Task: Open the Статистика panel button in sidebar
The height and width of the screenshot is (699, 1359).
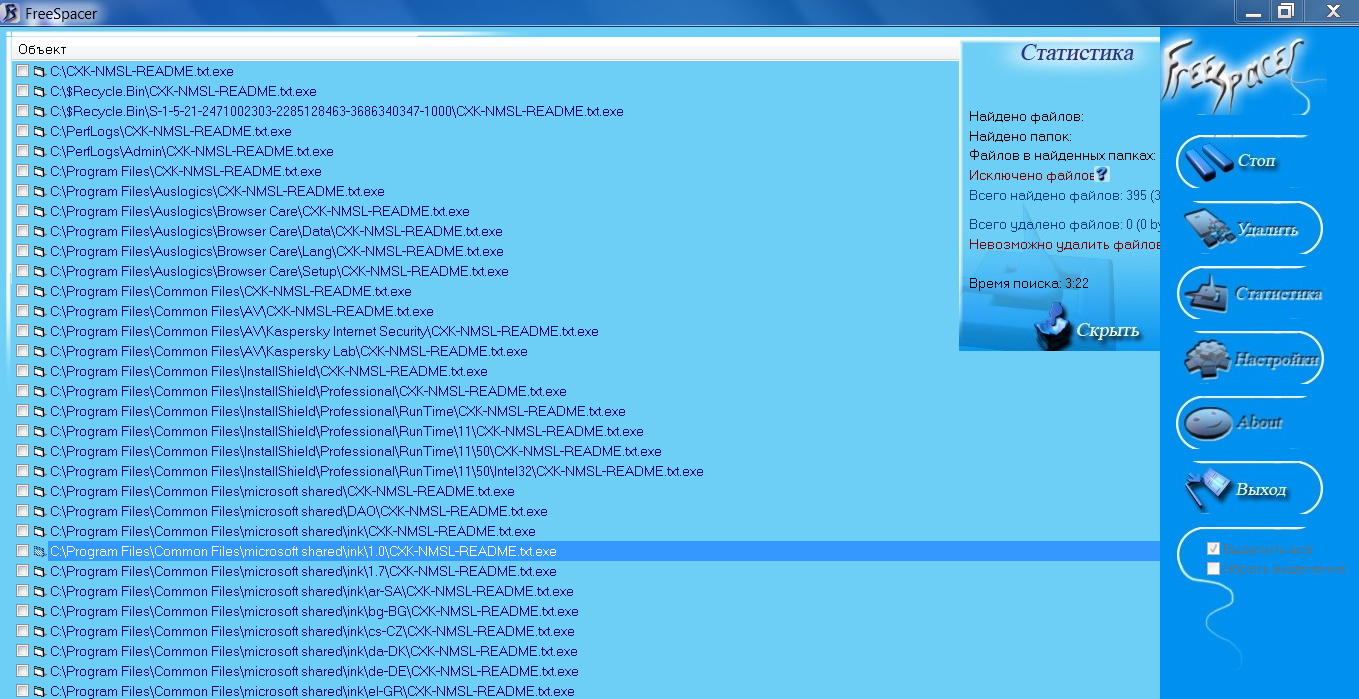Action: coord(1248,293)
